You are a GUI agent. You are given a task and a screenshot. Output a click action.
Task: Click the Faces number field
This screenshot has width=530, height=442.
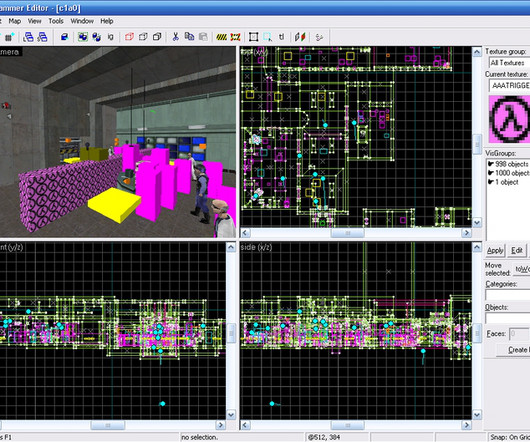coord(519,334)
